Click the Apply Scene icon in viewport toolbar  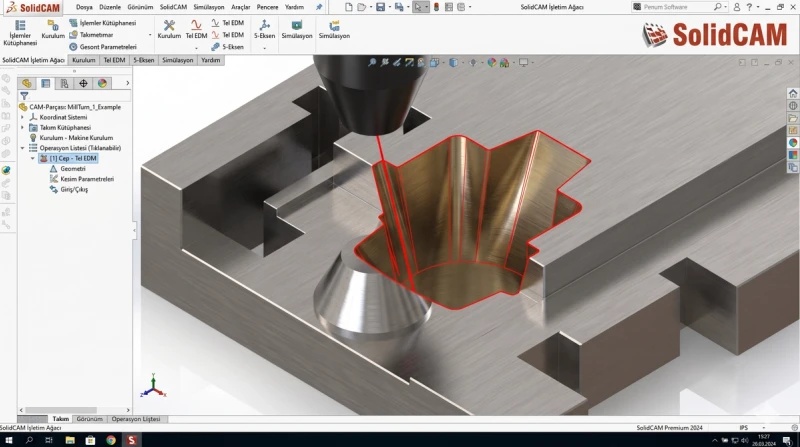pos(504,62)
